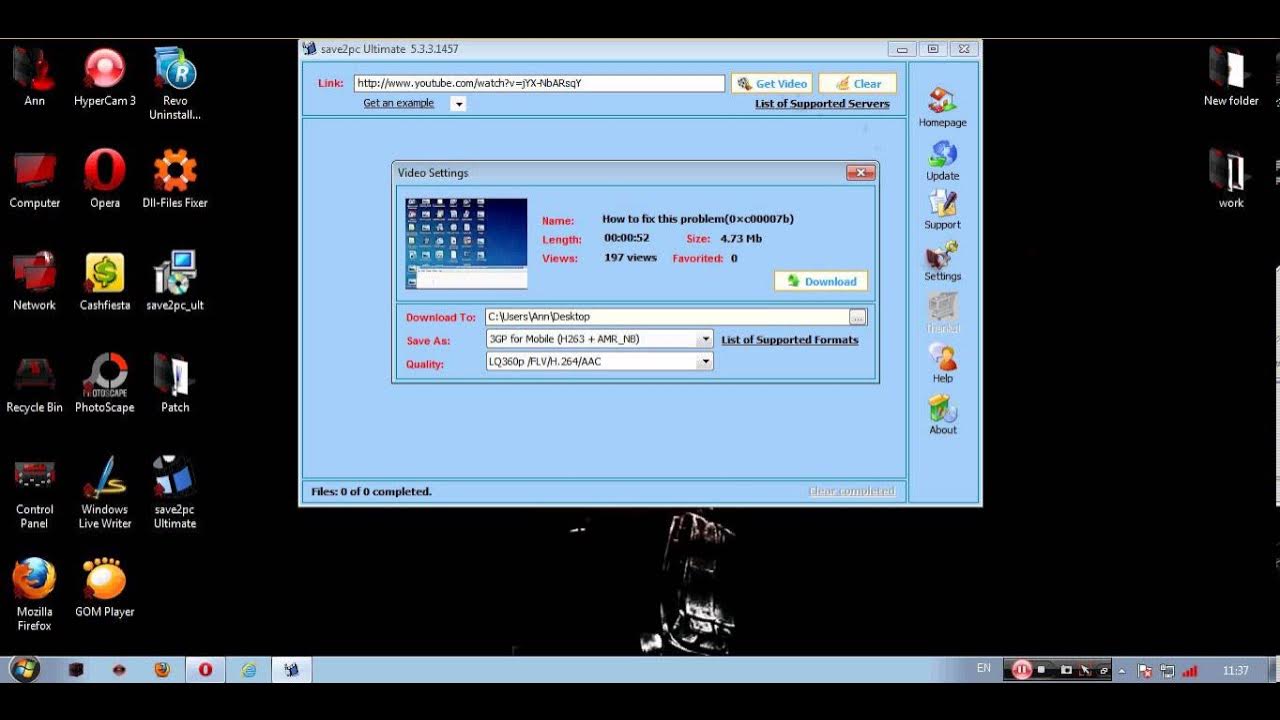Click the 11:37 taskbar clock

1236,671
